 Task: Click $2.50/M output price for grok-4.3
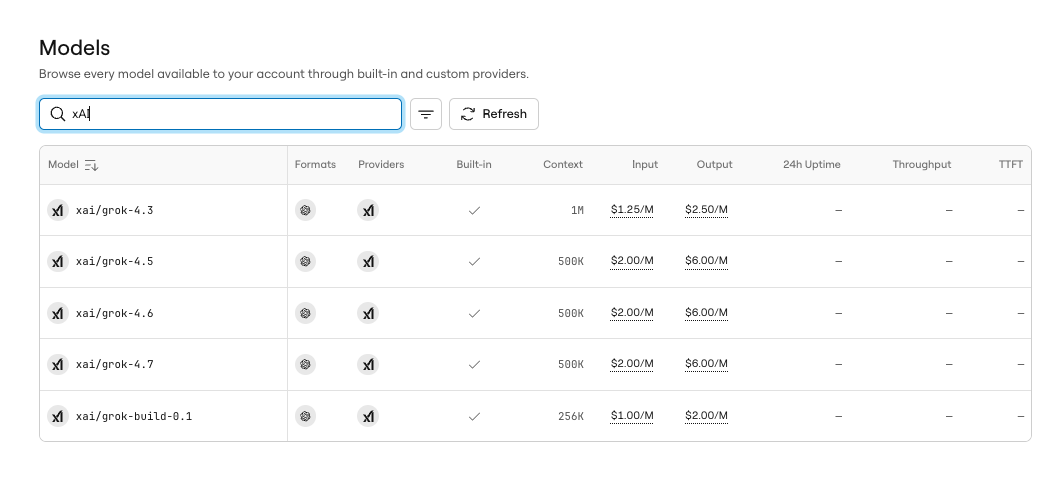click(x=706, y=210)
